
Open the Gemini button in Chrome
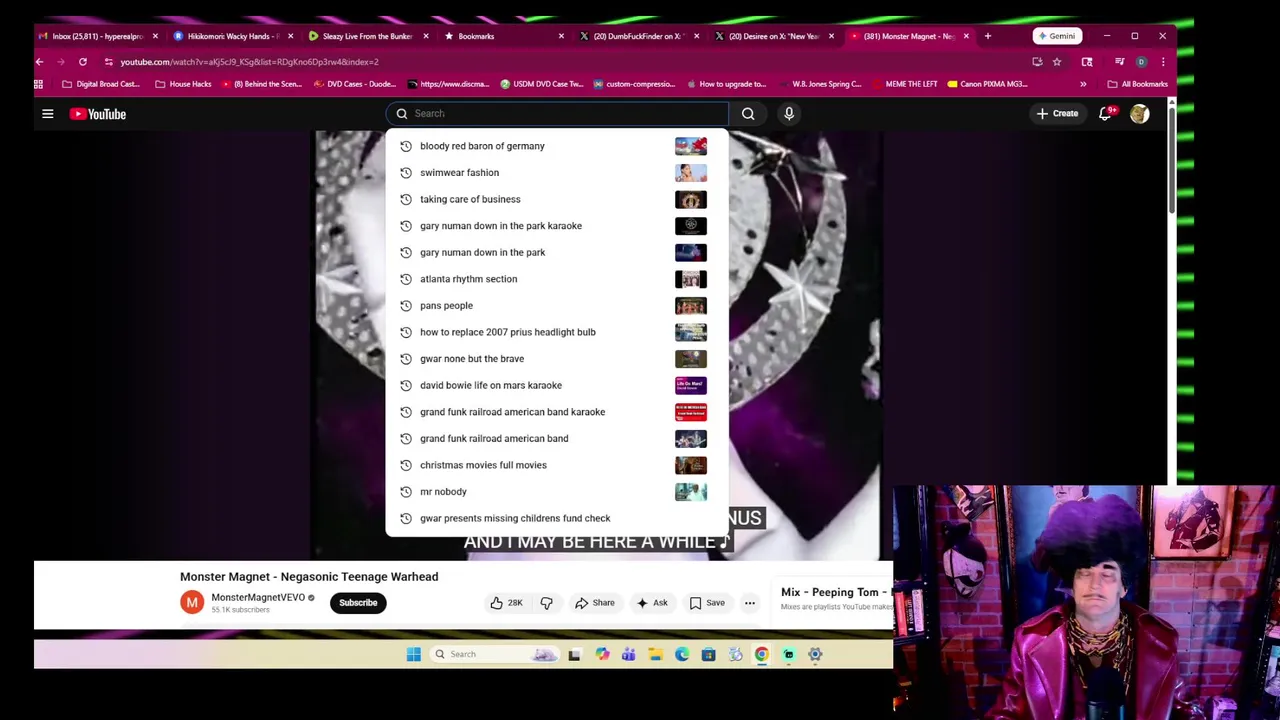point(1057,36)
